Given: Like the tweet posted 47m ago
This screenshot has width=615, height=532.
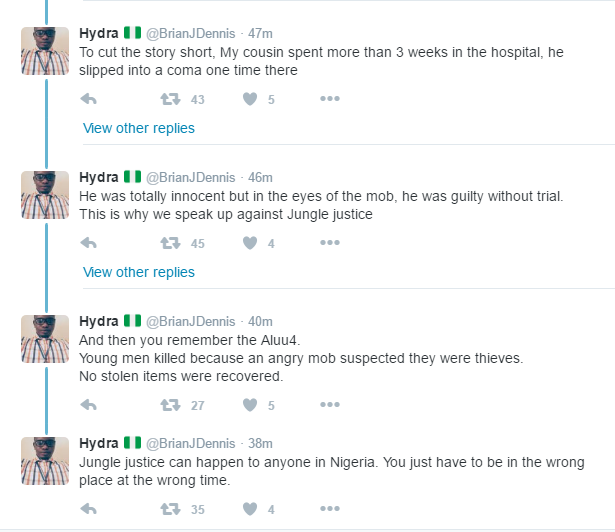Looking at the screenshot, I should (x=250, y=99).
